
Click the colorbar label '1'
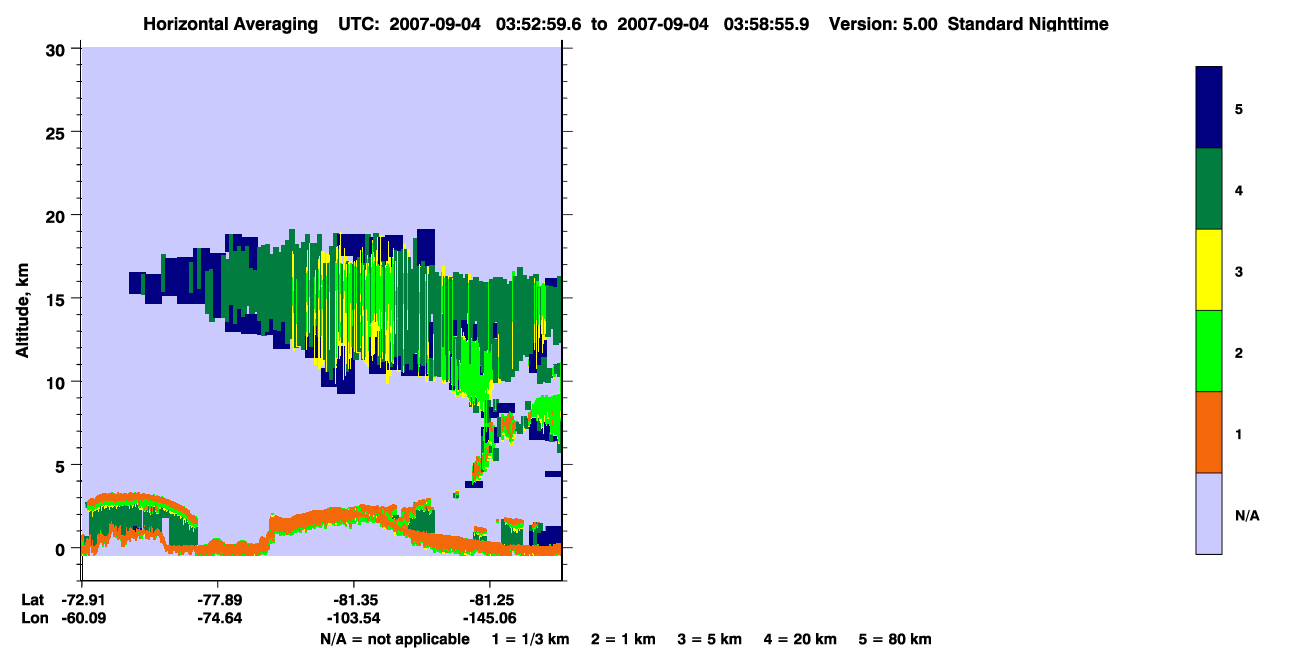point(1239,434)
